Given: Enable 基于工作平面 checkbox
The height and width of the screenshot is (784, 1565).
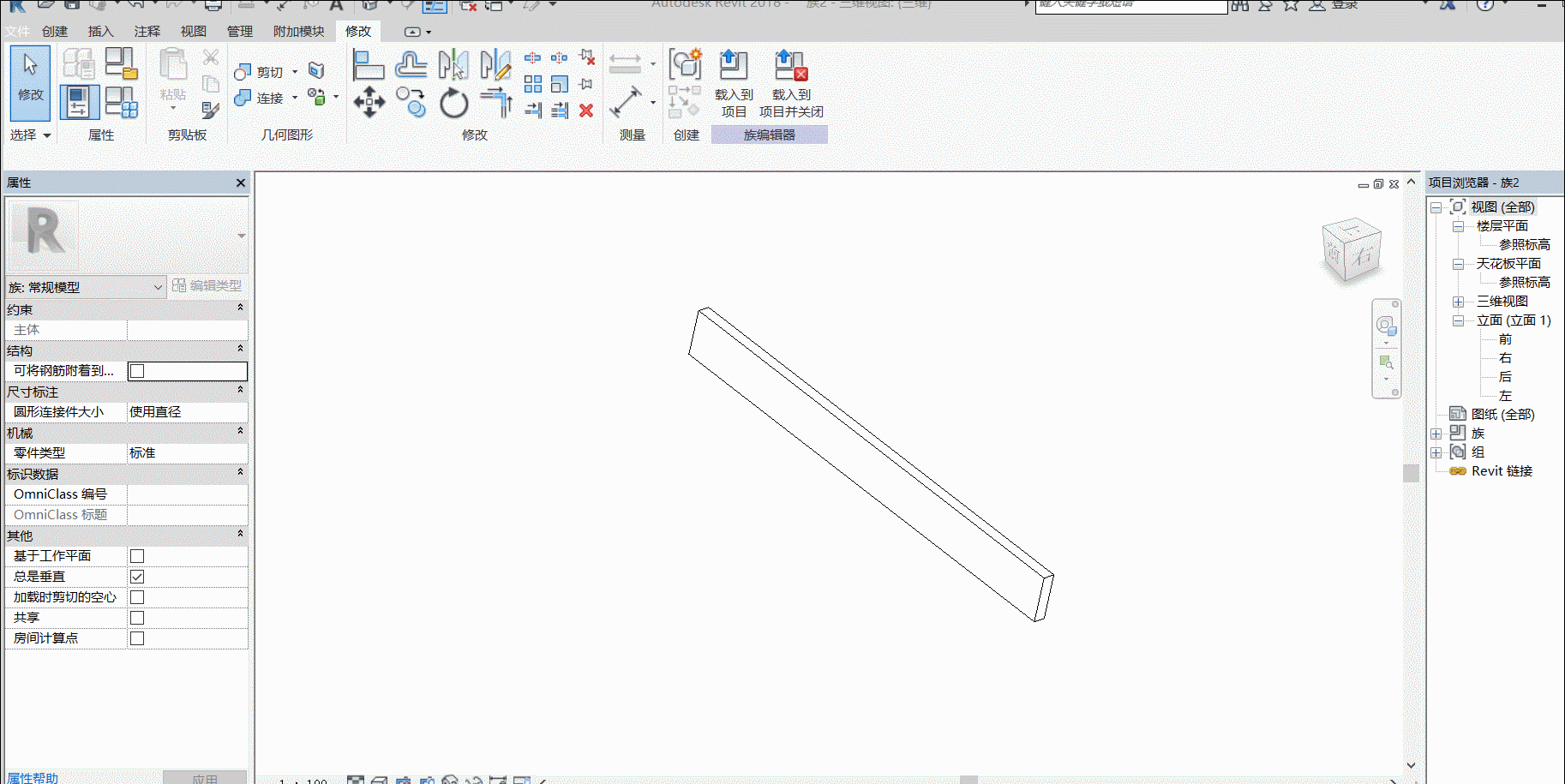Looking at the screenshot, I should pyautogui.click(x=137, y=556).
